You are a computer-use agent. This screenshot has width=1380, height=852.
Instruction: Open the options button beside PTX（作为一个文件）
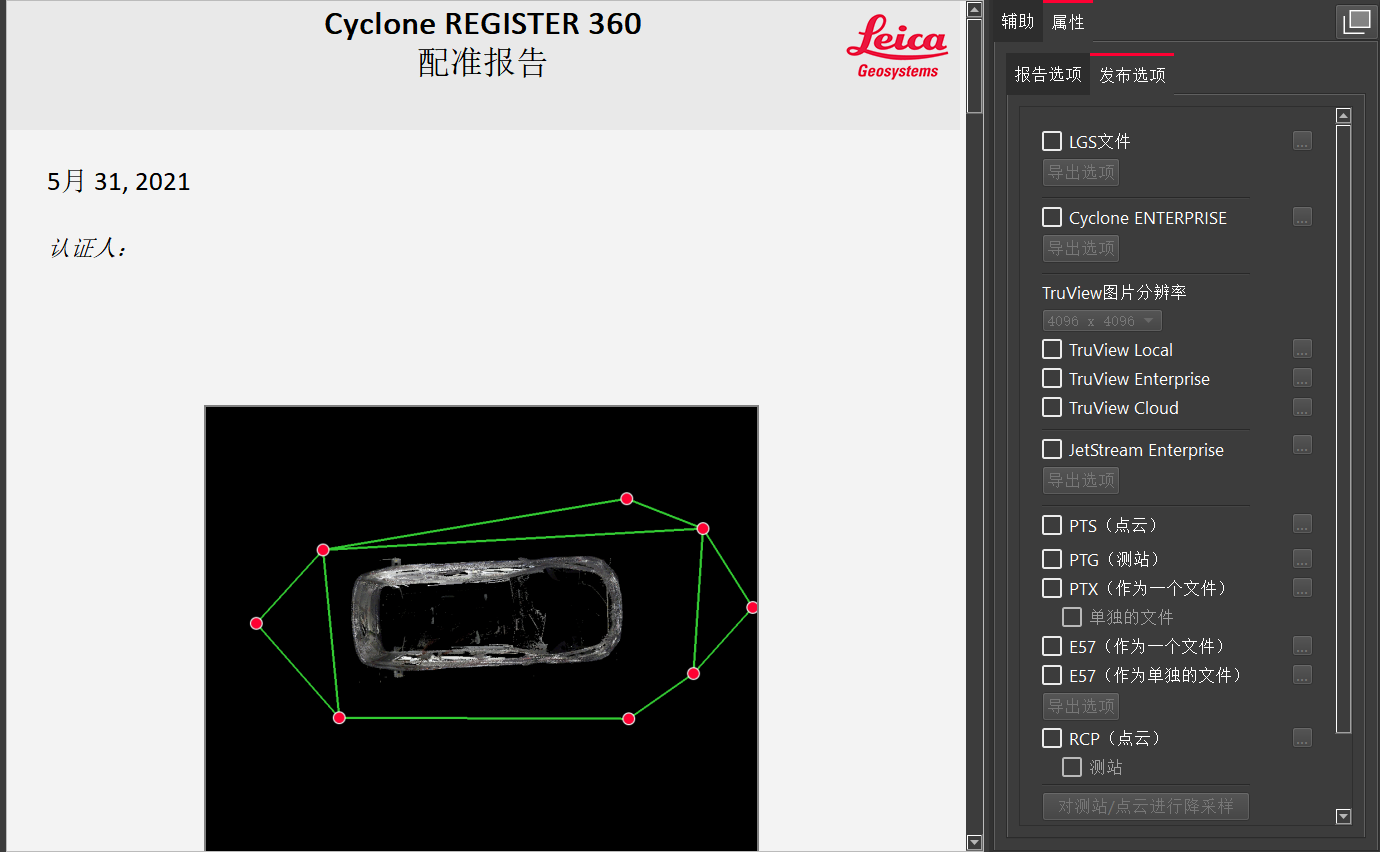click(x=1302, y=588)
